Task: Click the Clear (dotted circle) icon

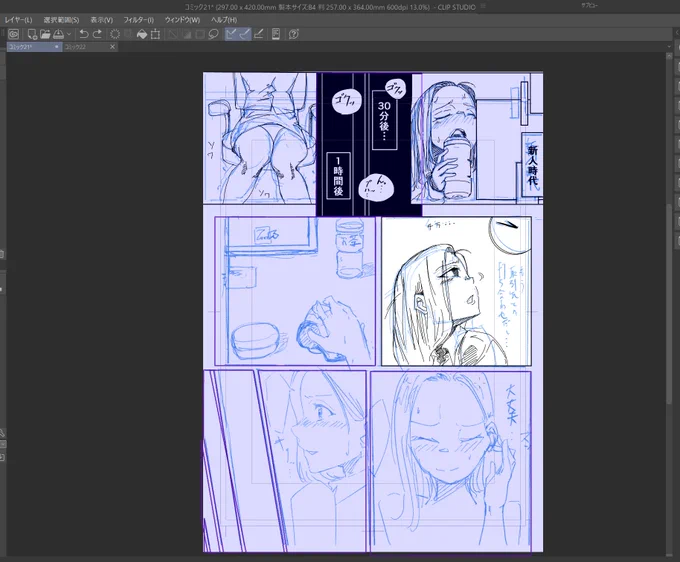Action: click(x=115, y=34)
